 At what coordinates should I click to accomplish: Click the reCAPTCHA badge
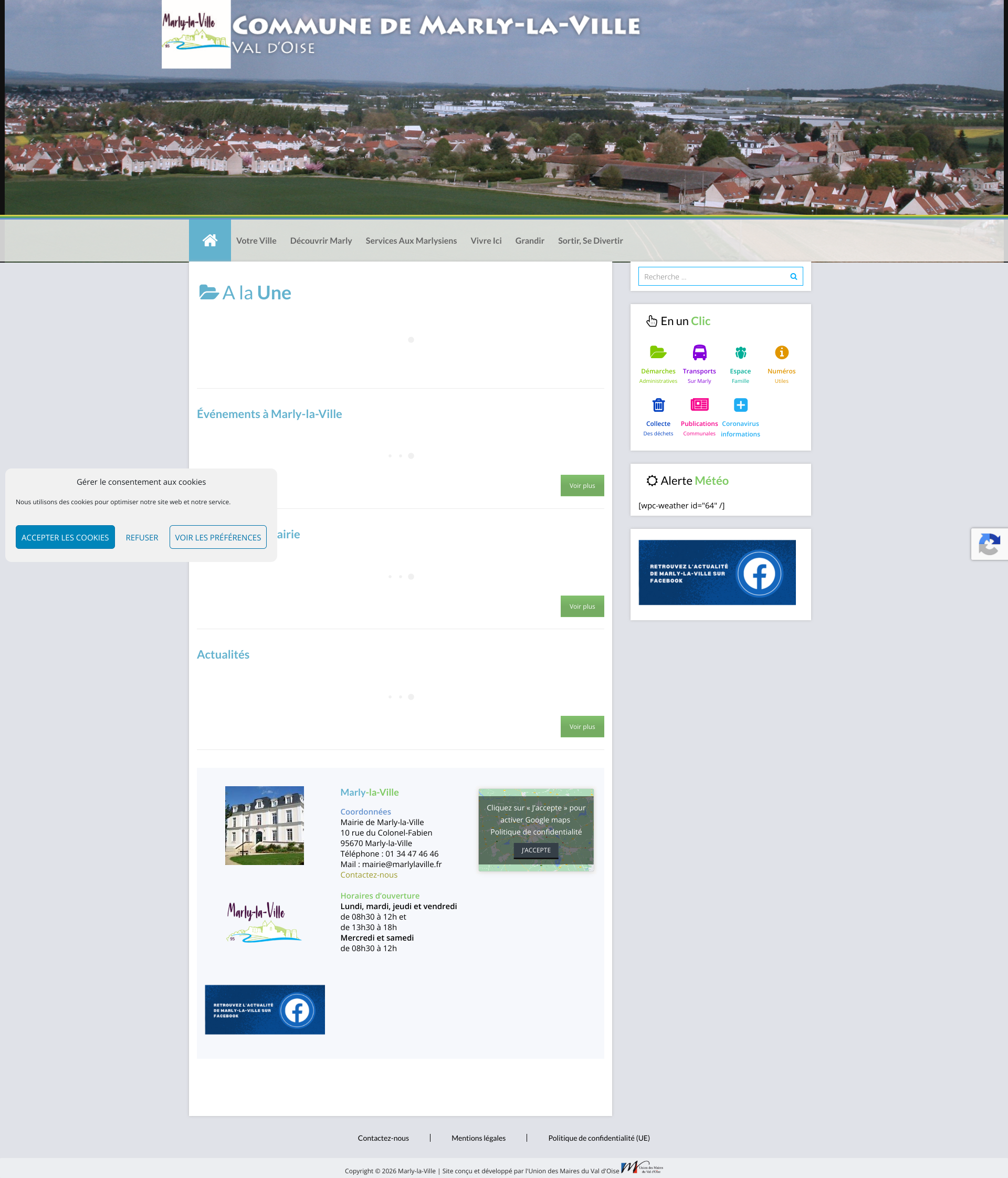pyautogui.click(x=989, y=544)
